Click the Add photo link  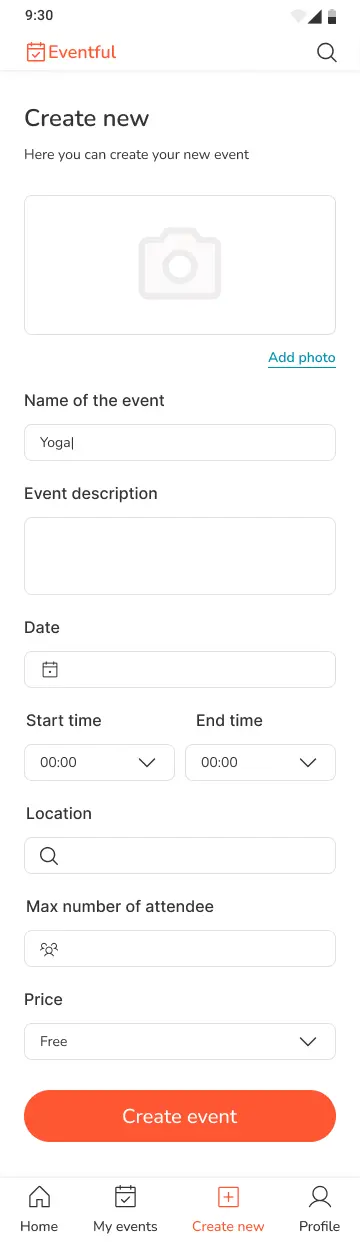tap(302, 358)
